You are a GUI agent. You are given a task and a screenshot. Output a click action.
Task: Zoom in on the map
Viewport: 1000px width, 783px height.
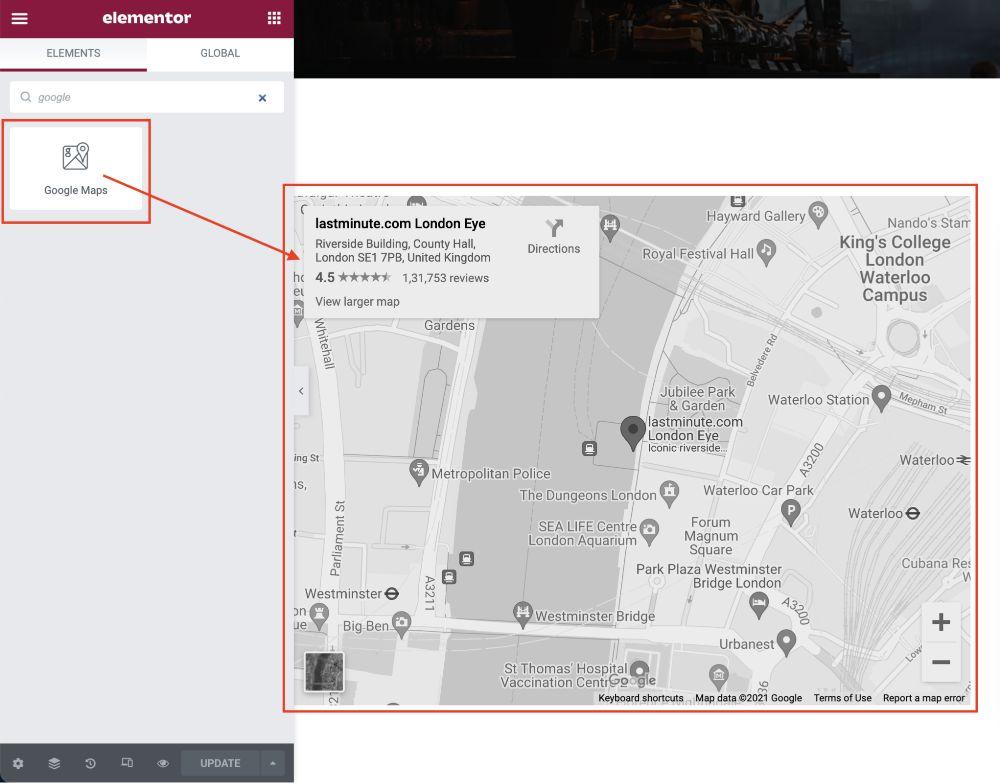[x=941, y=622]
